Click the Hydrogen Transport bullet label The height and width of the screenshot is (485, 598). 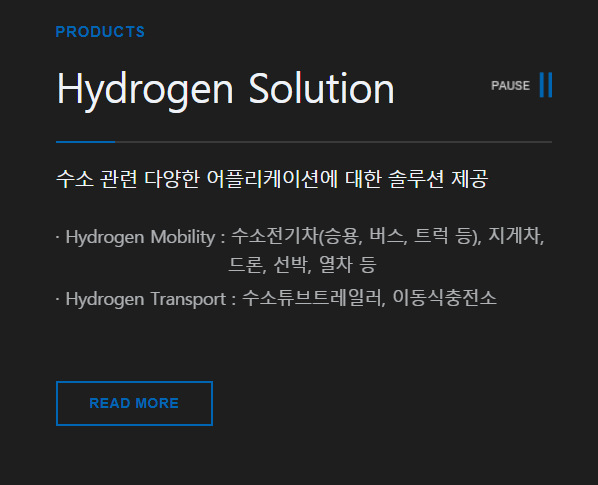pos(146,299)
